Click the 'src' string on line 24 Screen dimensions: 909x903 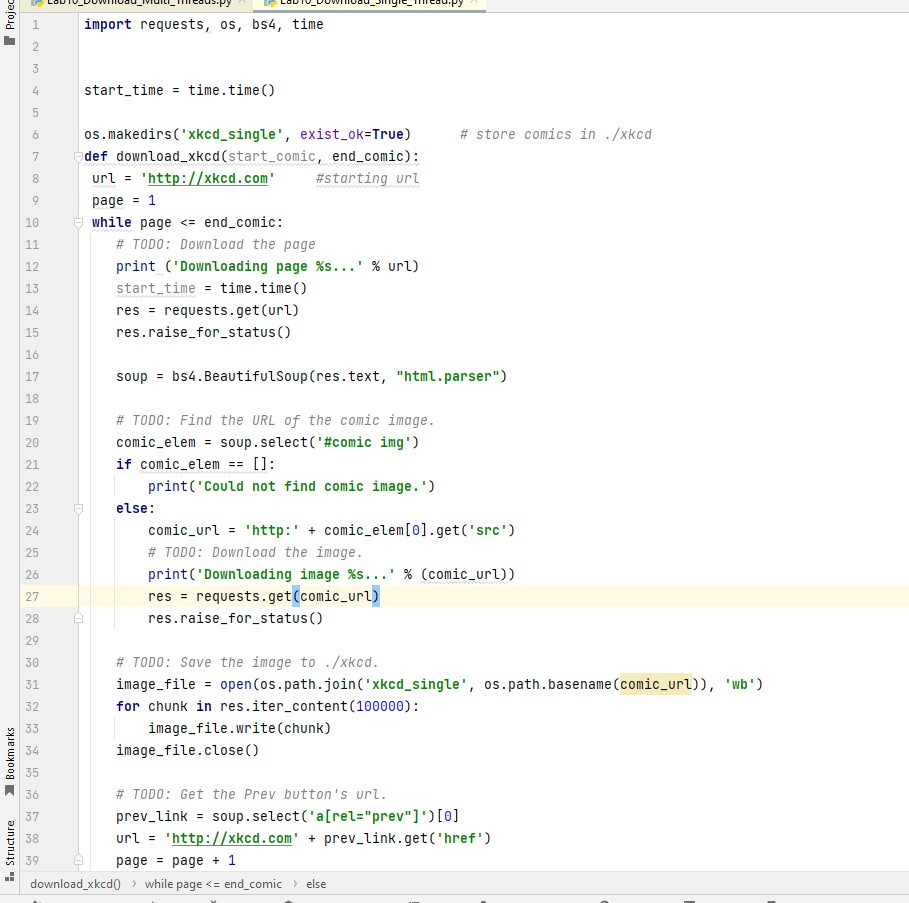pyautogui.click(x=488, y=530)
